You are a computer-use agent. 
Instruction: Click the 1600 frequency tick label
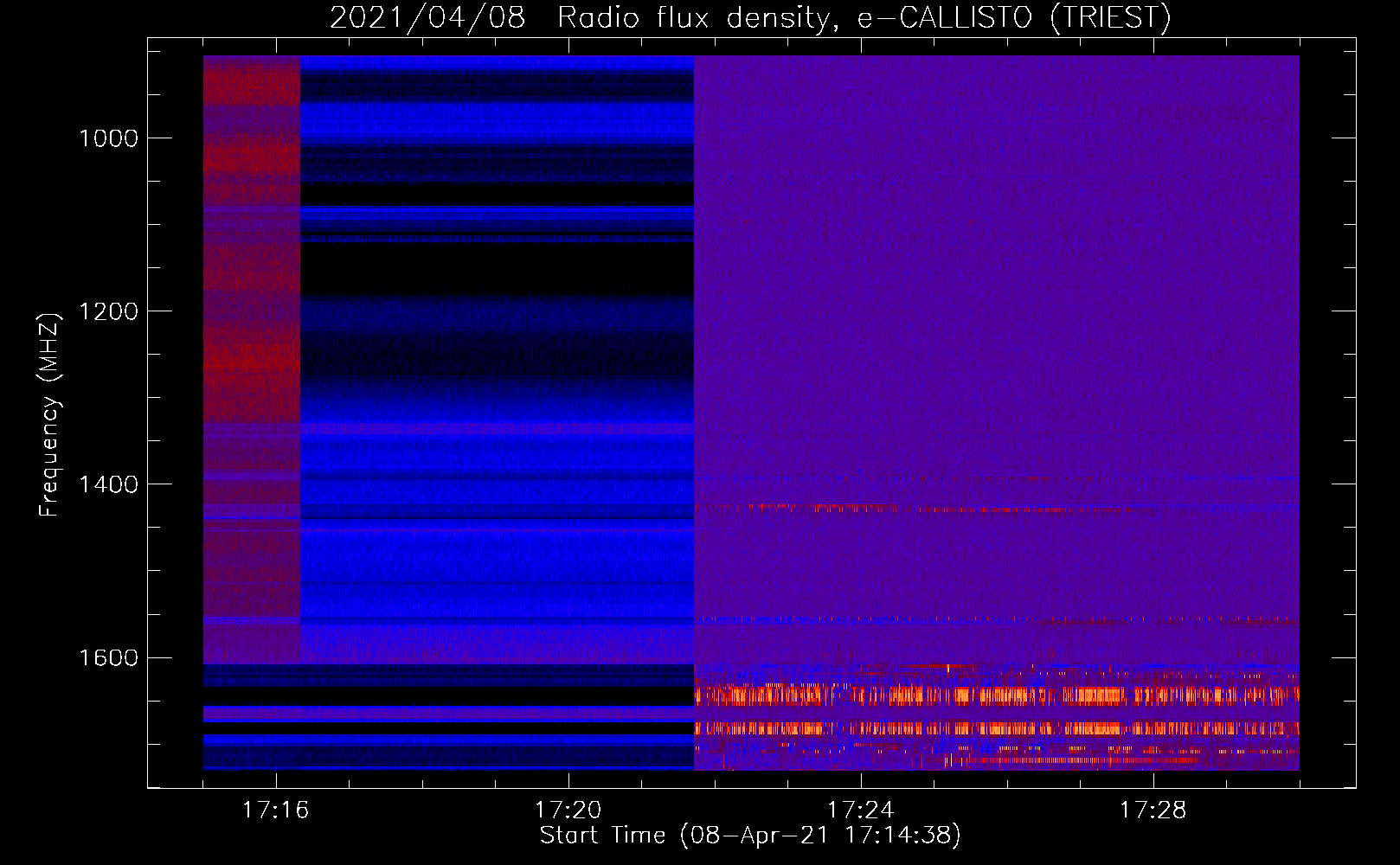(108, 657)
